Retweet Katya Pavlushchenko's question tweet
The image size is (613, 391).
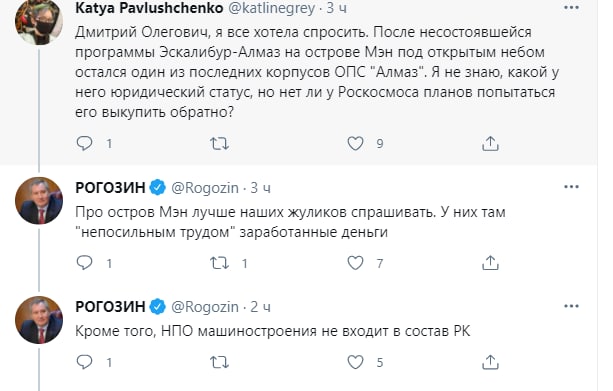[219, 143]
